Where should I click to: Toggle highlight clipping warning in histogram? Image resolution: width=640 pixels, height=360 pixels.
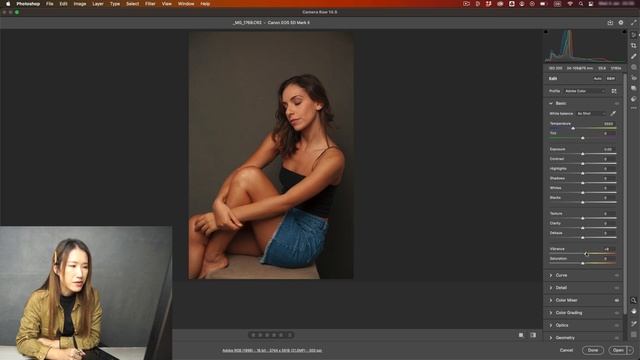(624, 32)
